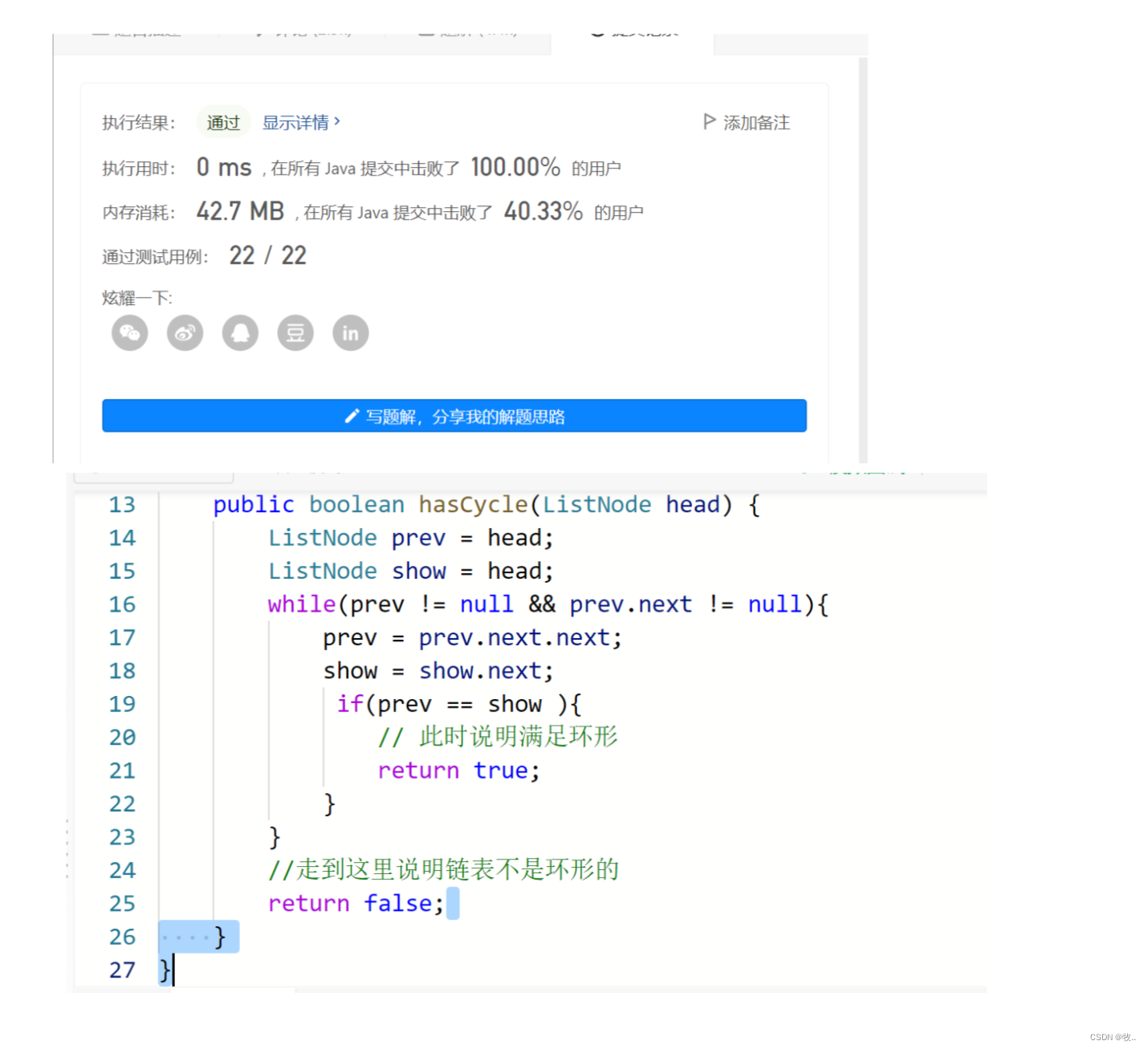
Task: Click line number 16 in code editor
Action: [122, 604]
